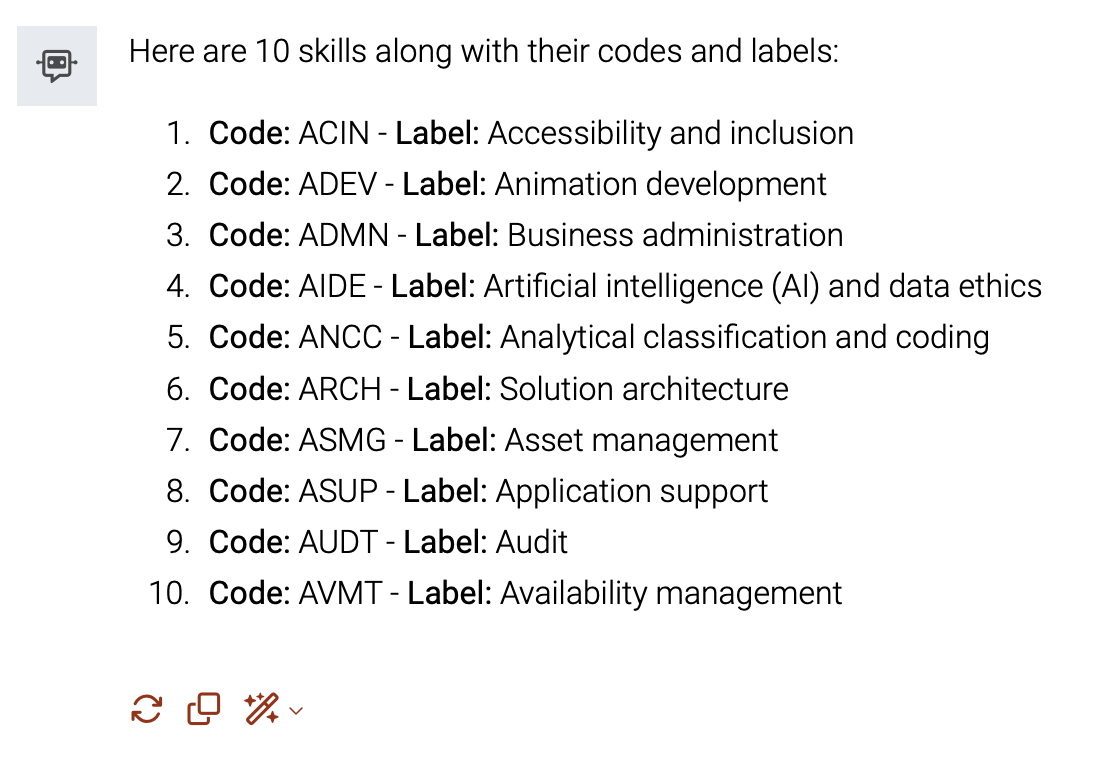Click the list number 5
The width and height of the screenshot is (1098, 780).
pos(179,337)
